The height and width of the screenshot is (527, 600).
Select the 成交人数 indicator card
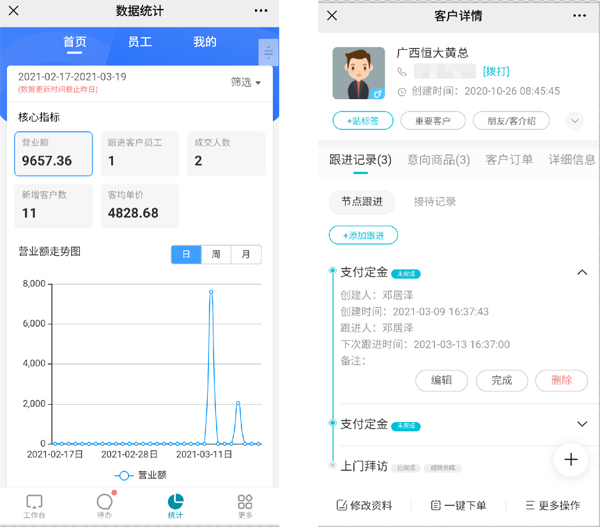(226, 154)
